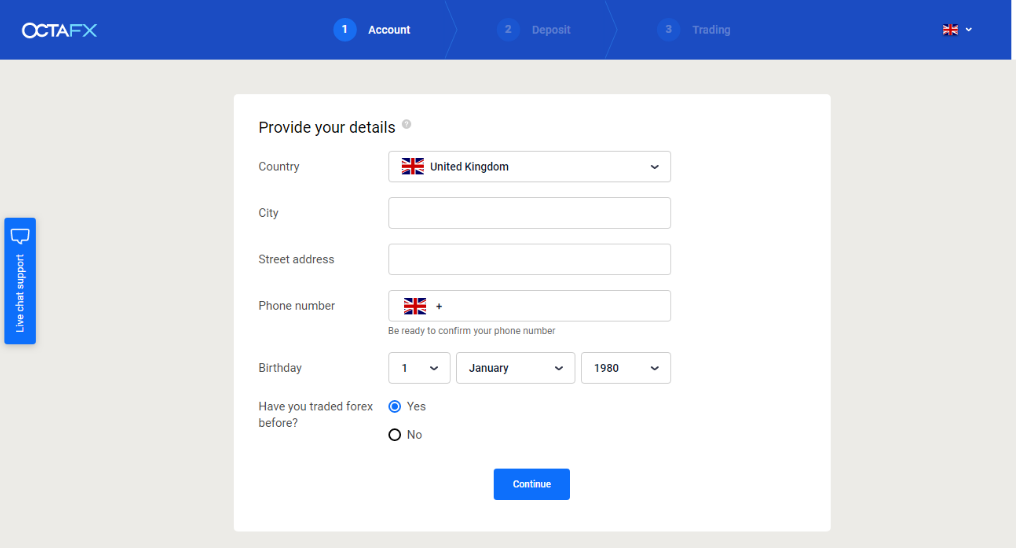Image resolution: width=1016 pixels, height=548 pixels.
Task: Click the step 2 circle icon
Action: (x=508, y=30)
